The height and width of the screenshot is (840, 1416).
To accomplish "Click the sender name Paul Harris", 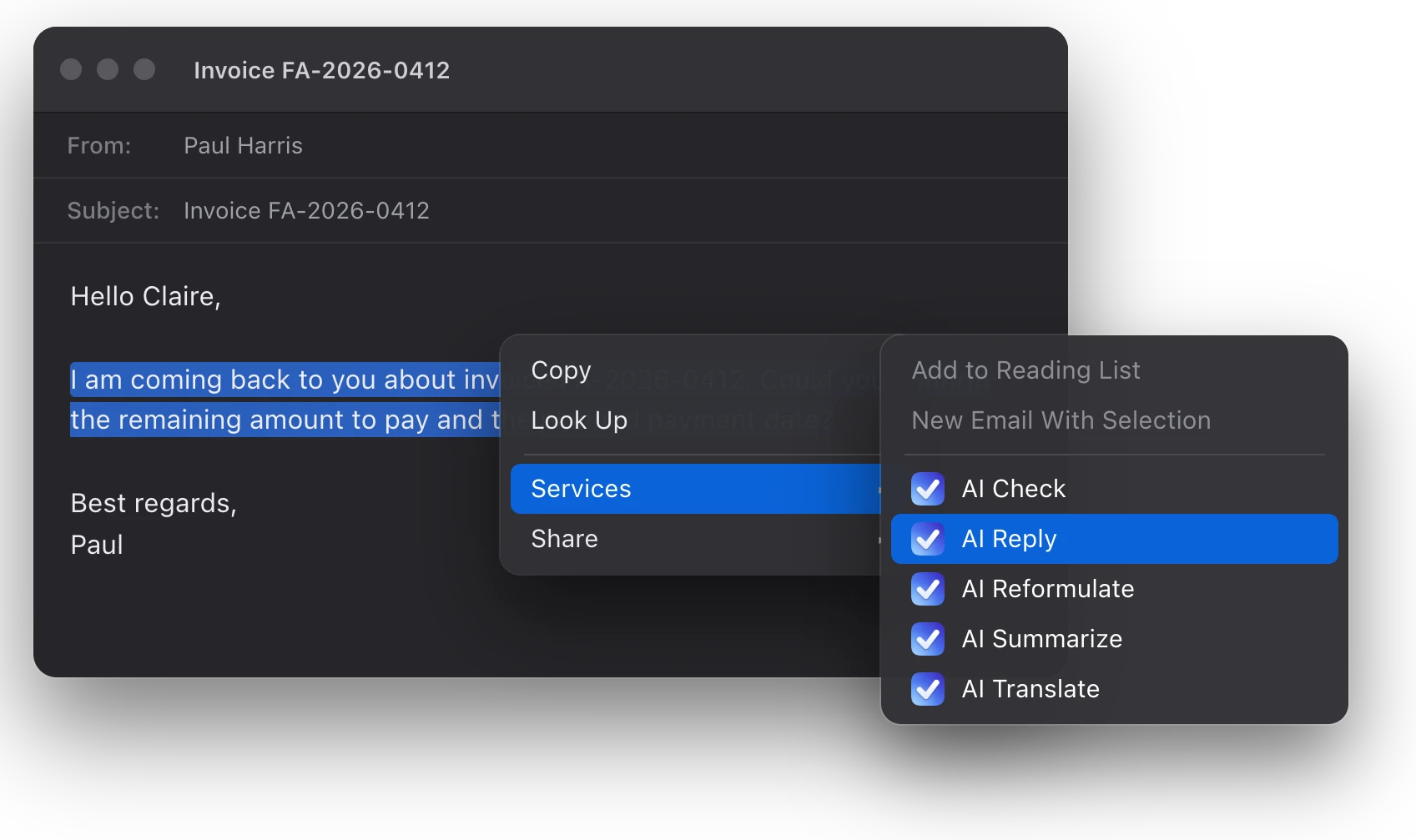I will pyautogui.click(x=243, y=146).
